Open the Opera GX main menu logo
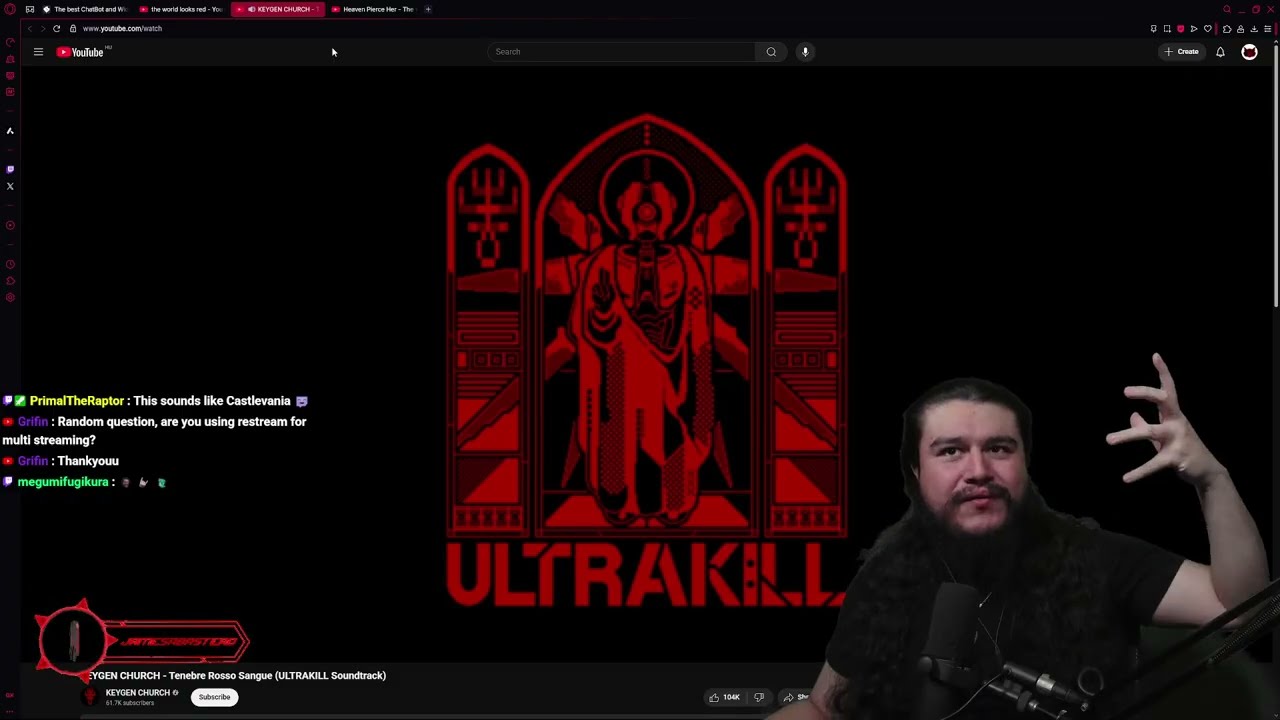 [10, 9]
